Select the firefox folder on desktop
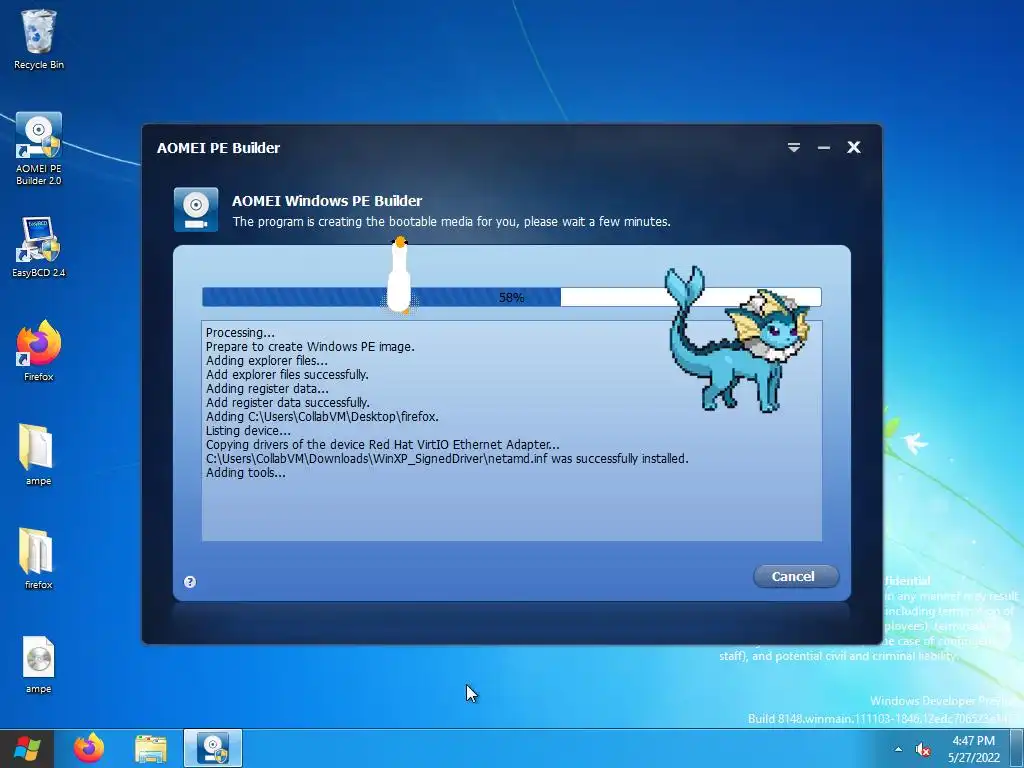Image resolution: width=1024 pixels, height=768 pixels. coord(38,558)
